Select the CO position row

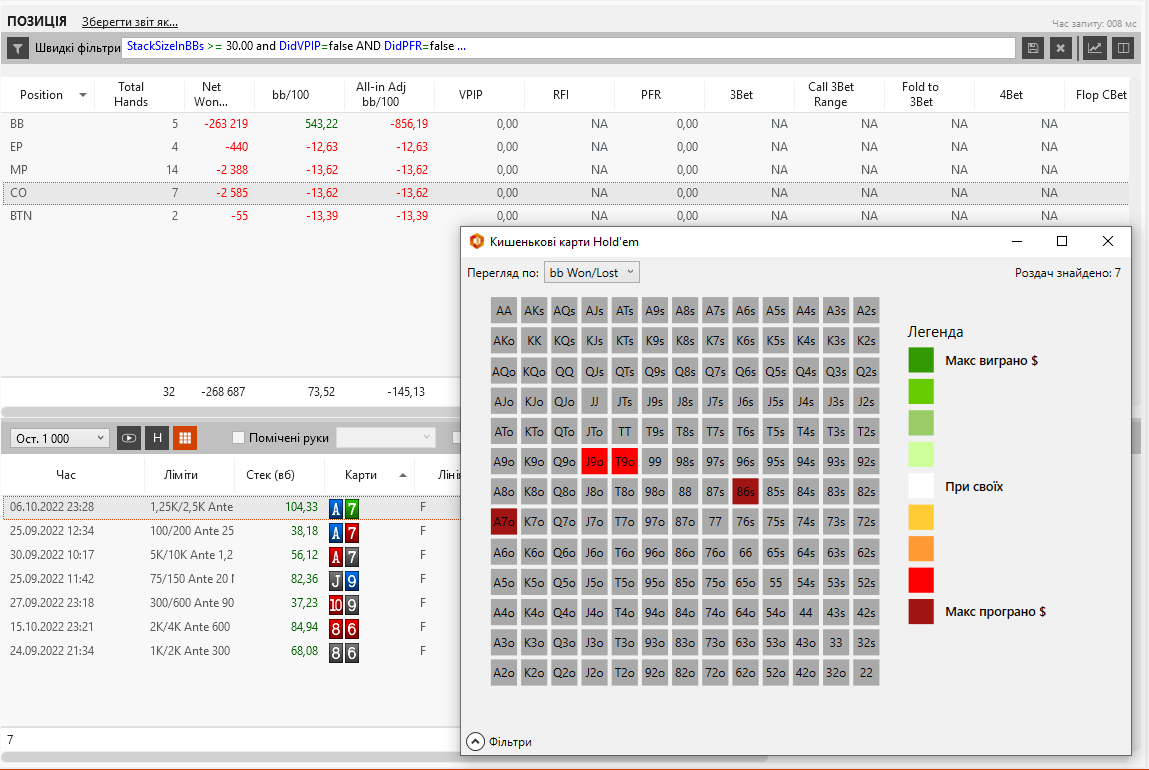(x=564, y=193)
